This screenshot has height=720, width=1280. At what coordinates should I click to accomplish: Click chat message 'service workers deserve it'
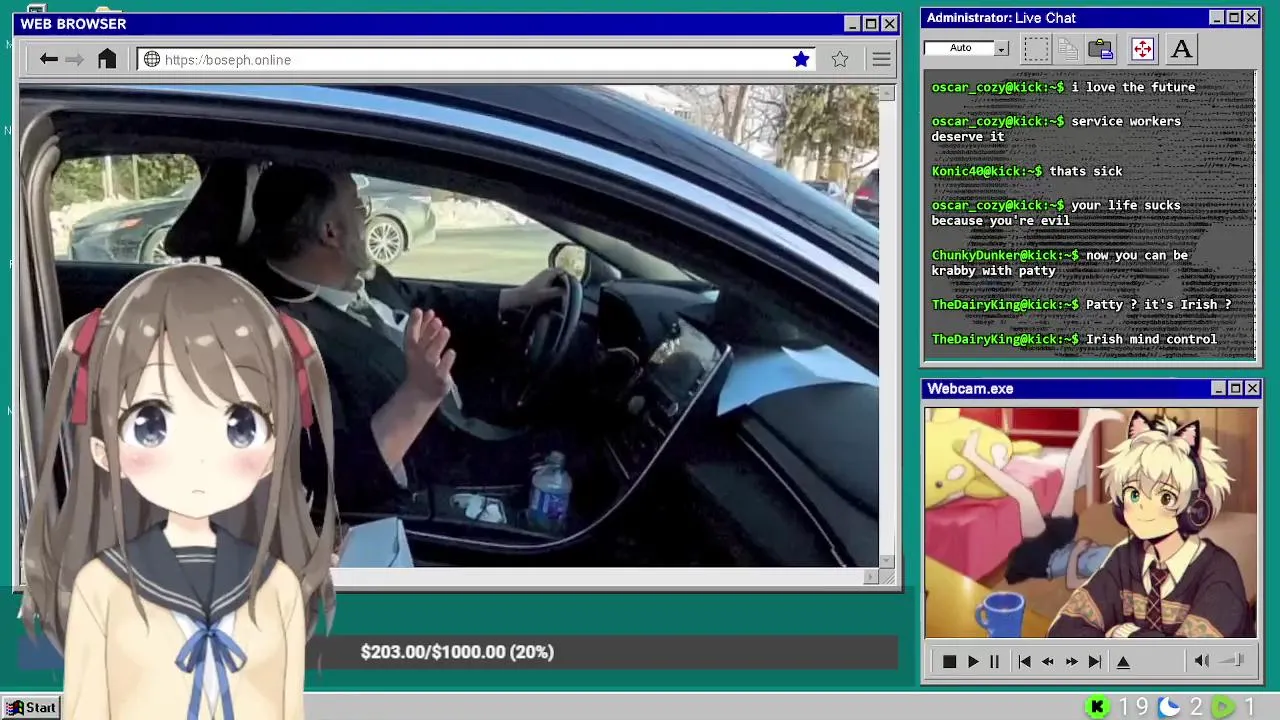1056,129
